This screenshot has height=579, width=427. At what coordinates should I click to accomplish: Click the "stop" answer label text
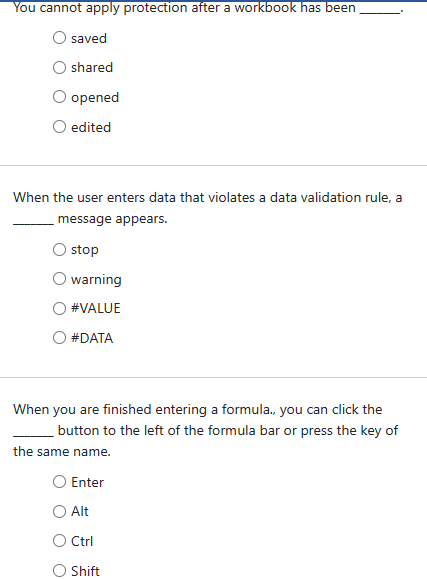tap(85, 250)
